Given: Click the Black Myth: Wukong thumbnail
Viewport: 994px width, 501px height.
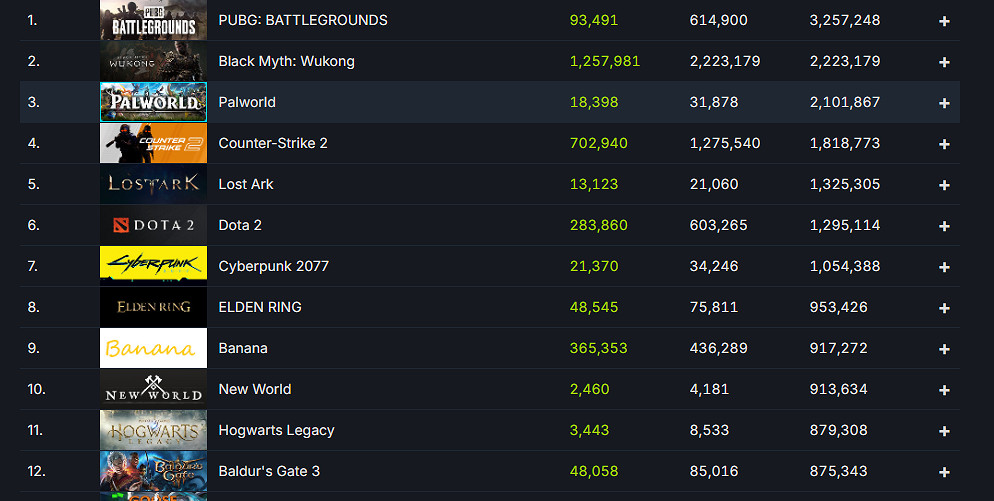Looking at the screenshot, I should tap(153, 61).
